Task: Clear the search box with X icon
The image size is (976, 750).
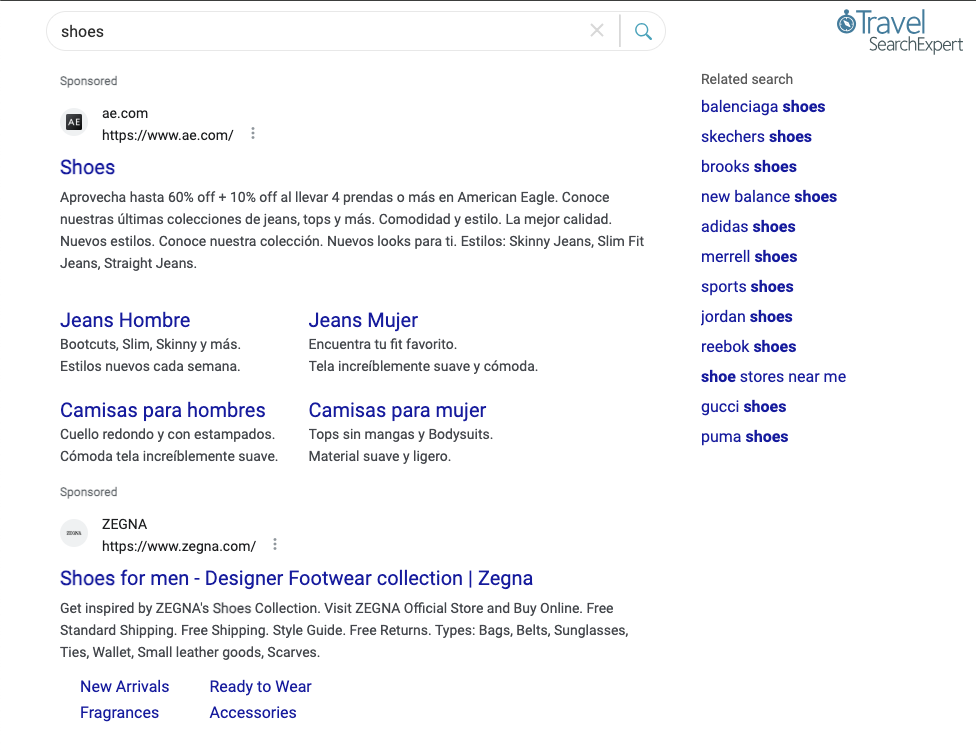Action: coord(596,30)
